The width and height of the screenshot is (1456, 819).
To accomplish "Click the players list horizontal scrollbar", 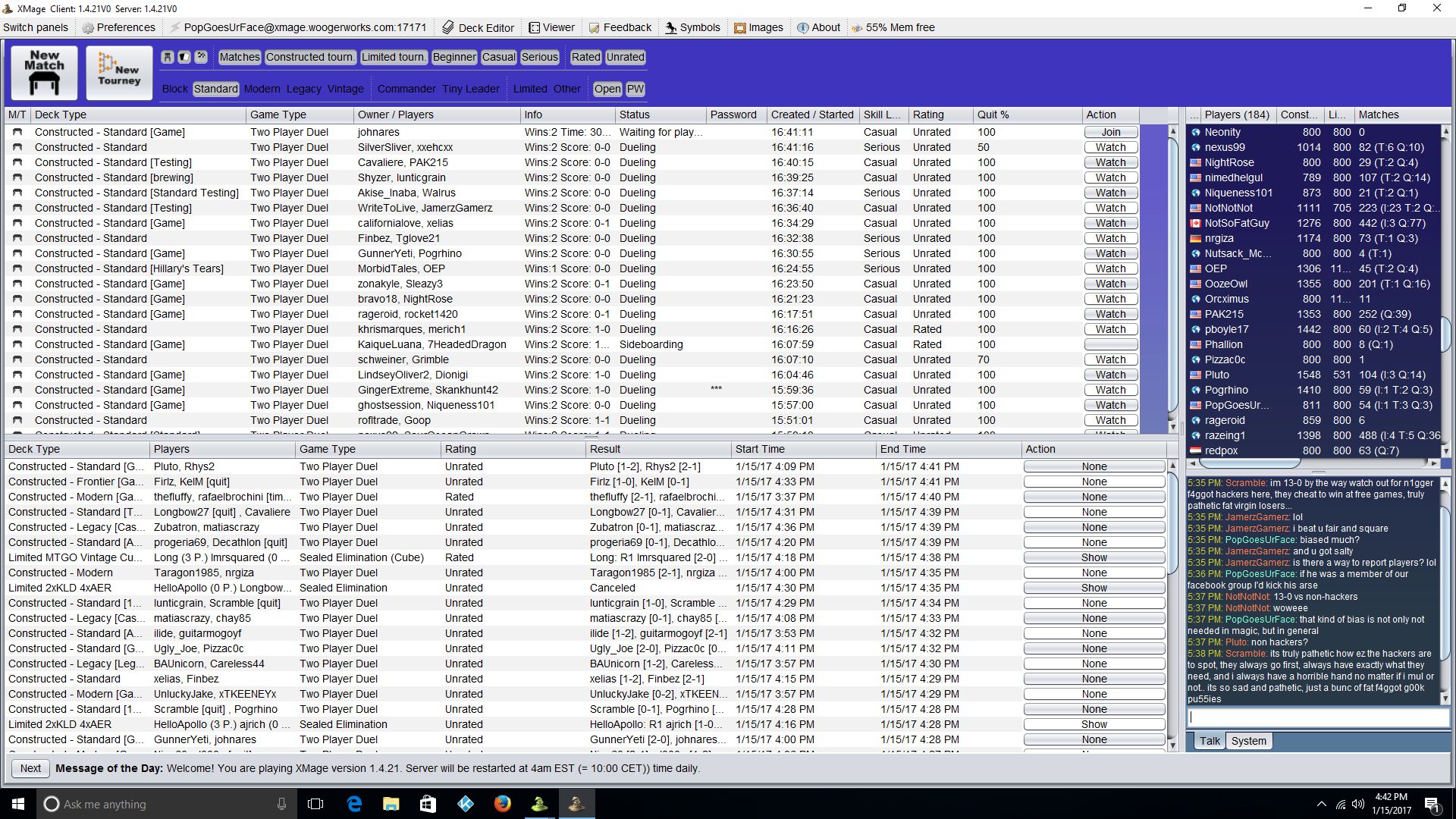I will tap(1314, 463).
